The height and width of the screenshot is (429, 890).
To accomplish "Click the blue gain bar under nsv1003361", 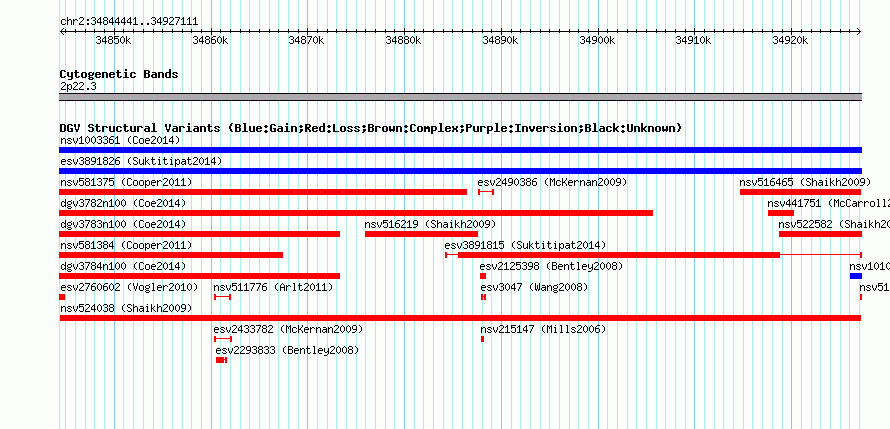I will click(460, 150).
